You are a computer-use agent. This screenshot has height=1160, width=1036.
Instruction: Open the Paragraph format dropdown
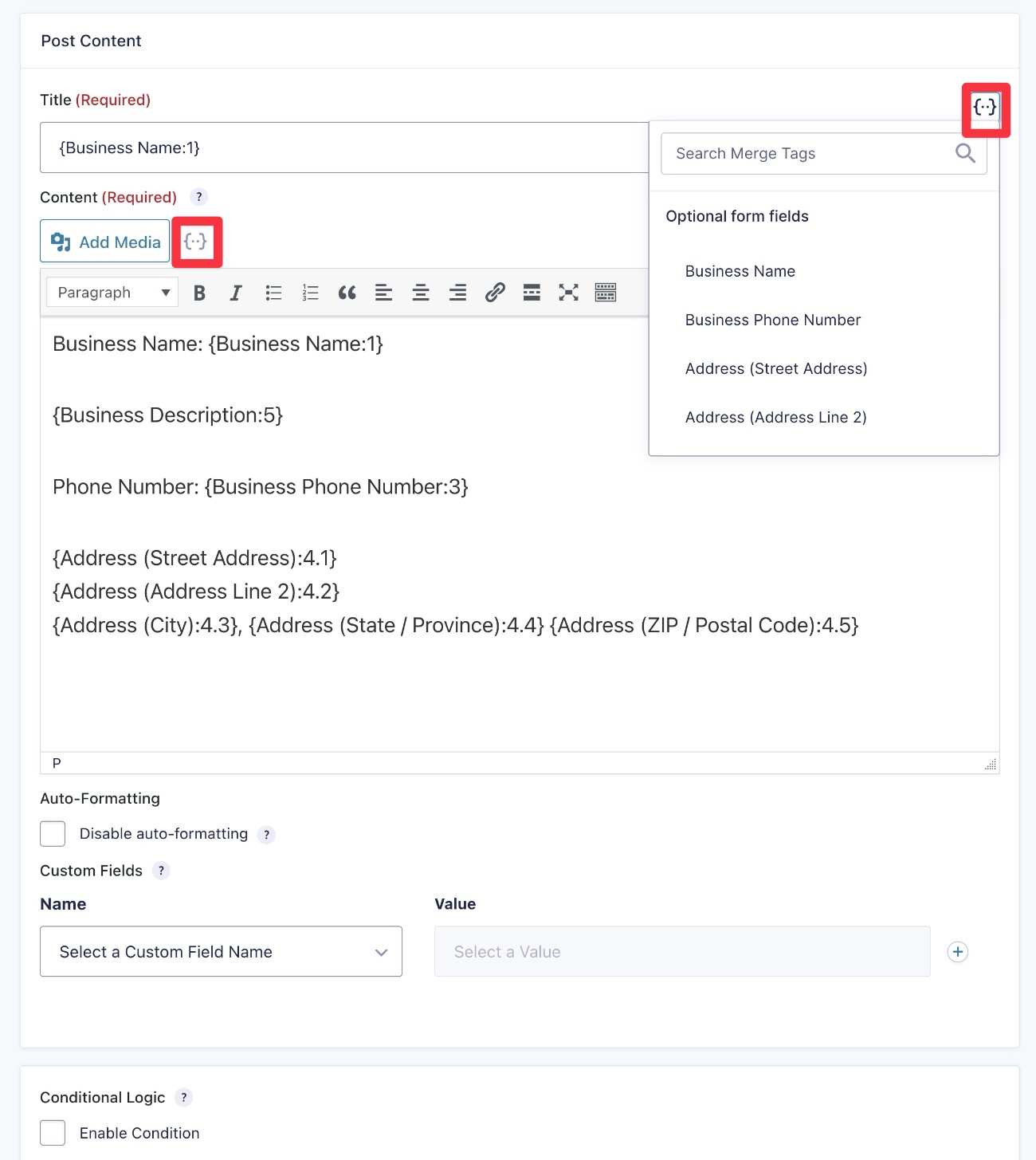(x=111, y=292)
